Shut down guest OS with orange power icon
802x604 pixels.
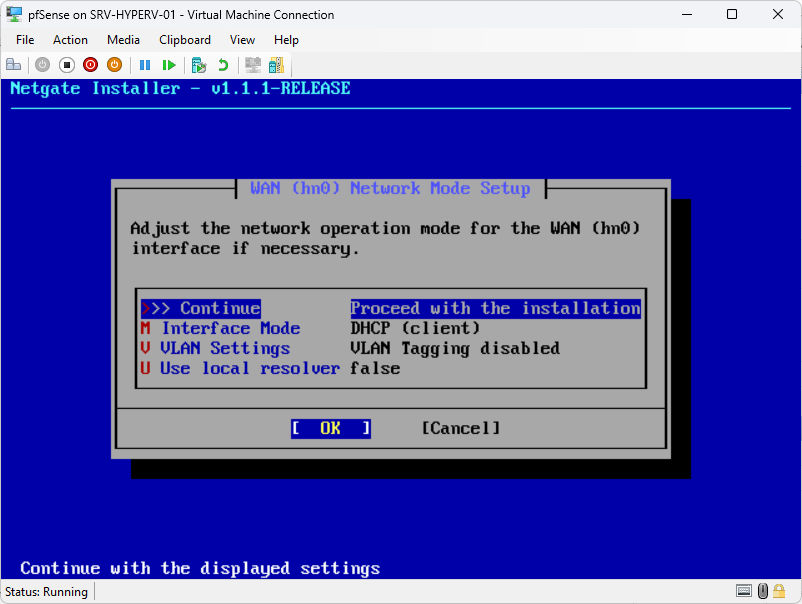click(115, 64)
